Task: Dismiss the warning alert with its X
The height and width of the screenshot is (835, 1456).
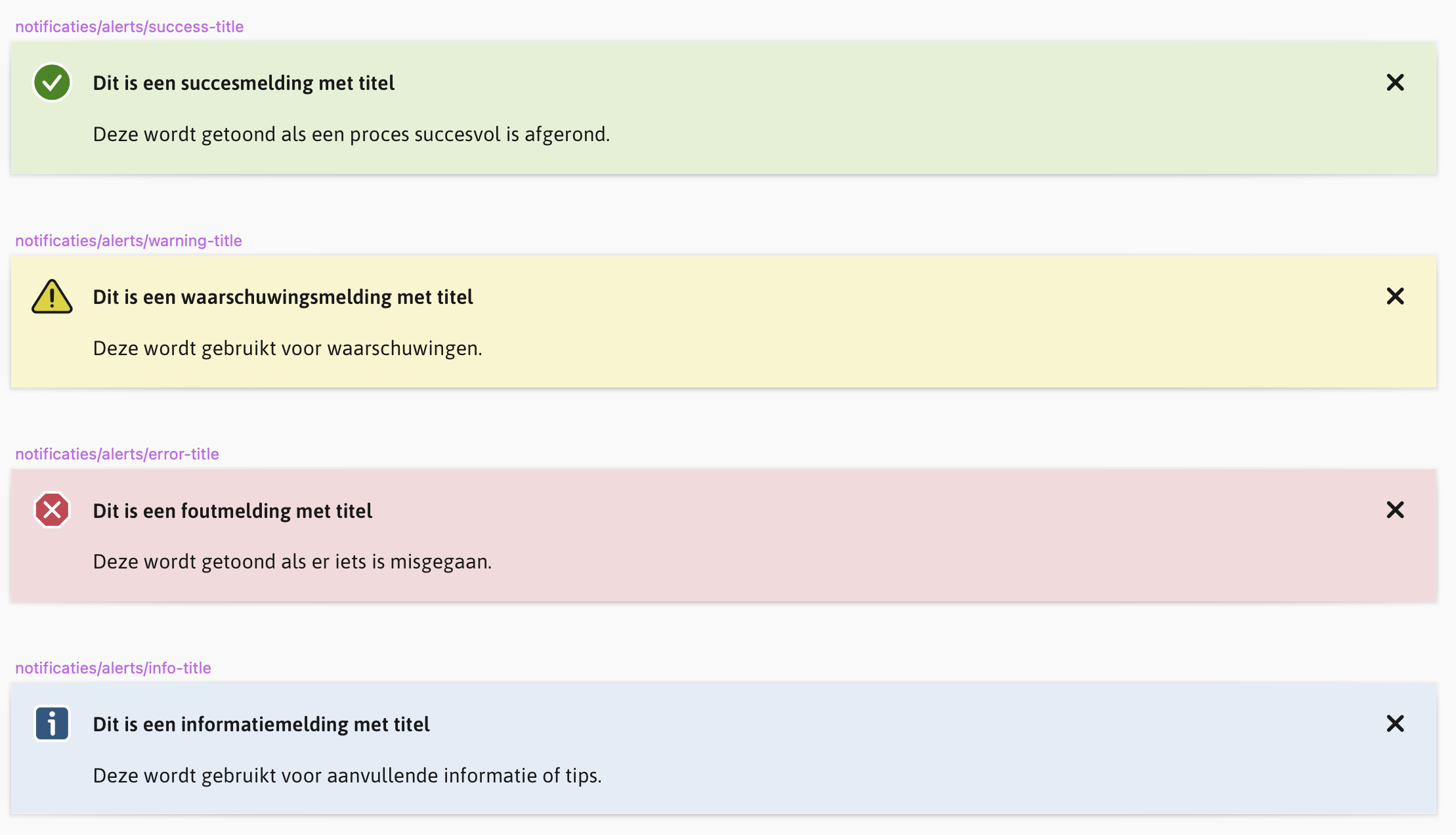Action: click(1396, 297)
